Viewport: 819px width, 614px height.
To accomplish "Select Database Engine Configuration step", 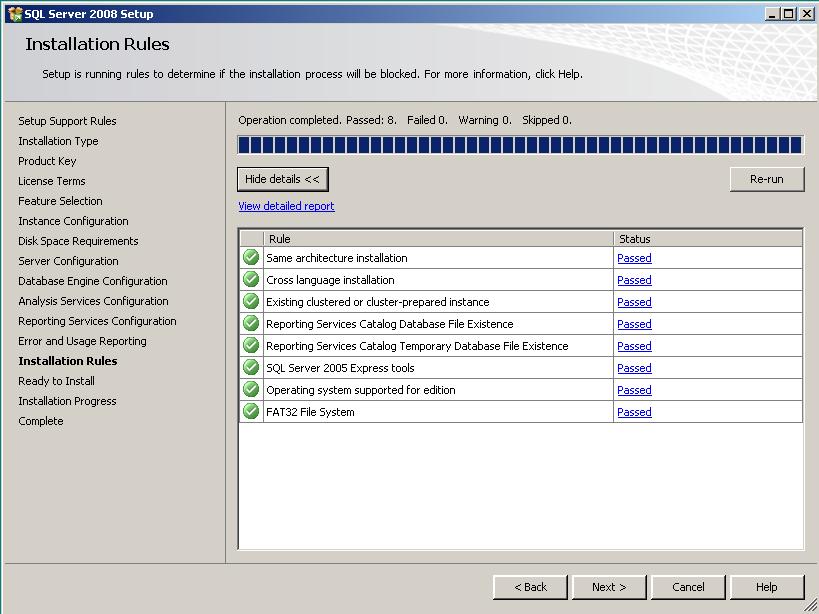I will tap(93, 281).
